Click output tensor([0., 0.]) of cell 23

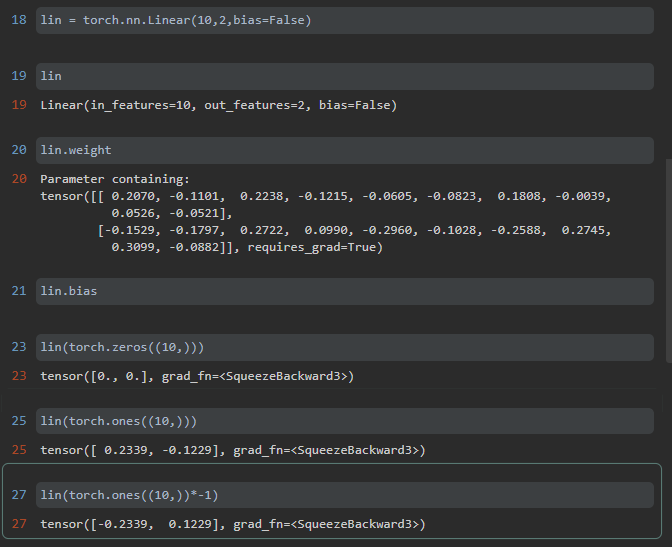click(197, 376)
